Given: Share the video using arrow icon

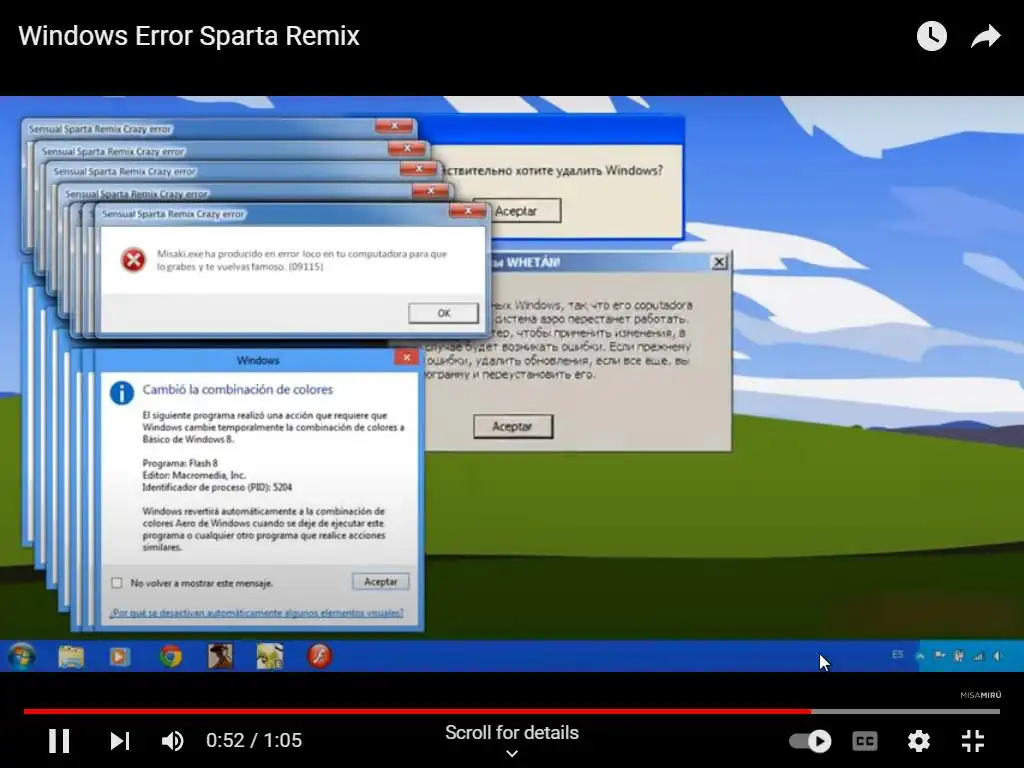Looking at the screenshot, I should click(985, 36).
